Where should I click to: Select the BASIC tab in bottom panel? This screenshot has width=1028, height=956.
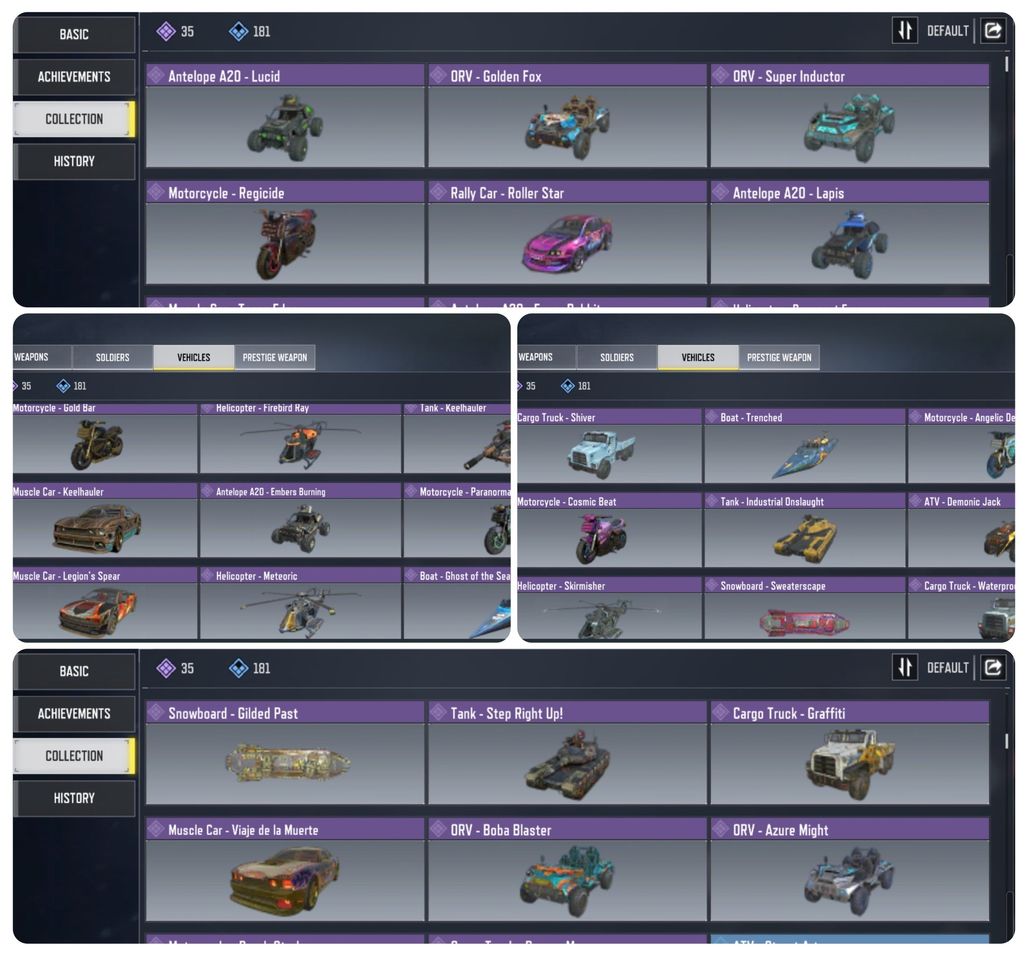[x=74, y=671]
